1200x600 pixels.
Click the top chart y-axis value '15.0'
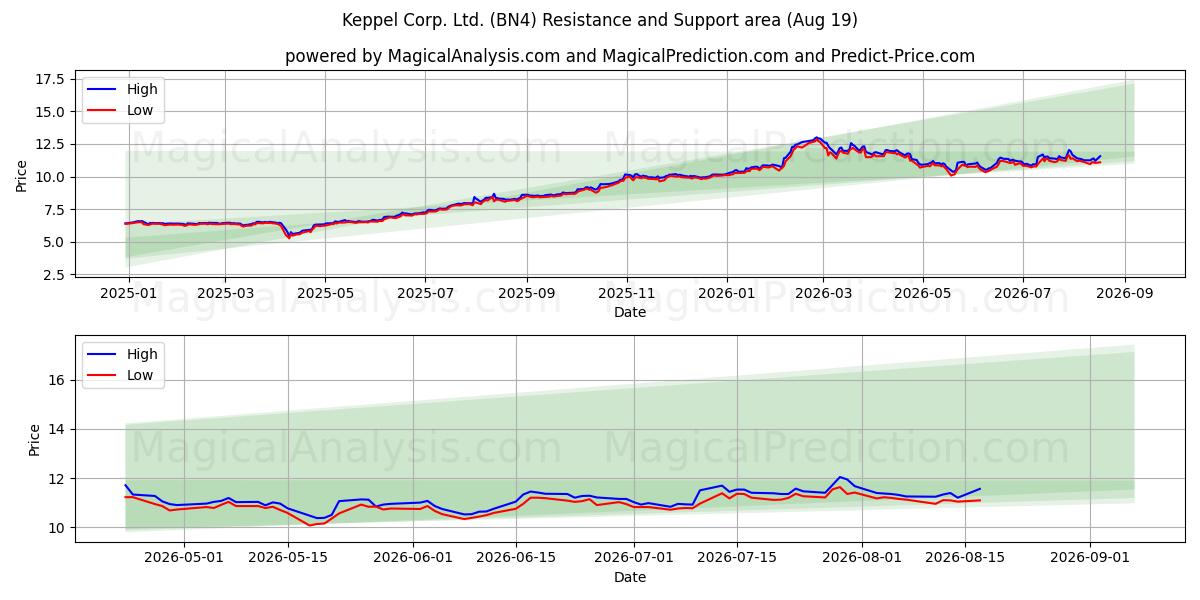pos(50,112)
